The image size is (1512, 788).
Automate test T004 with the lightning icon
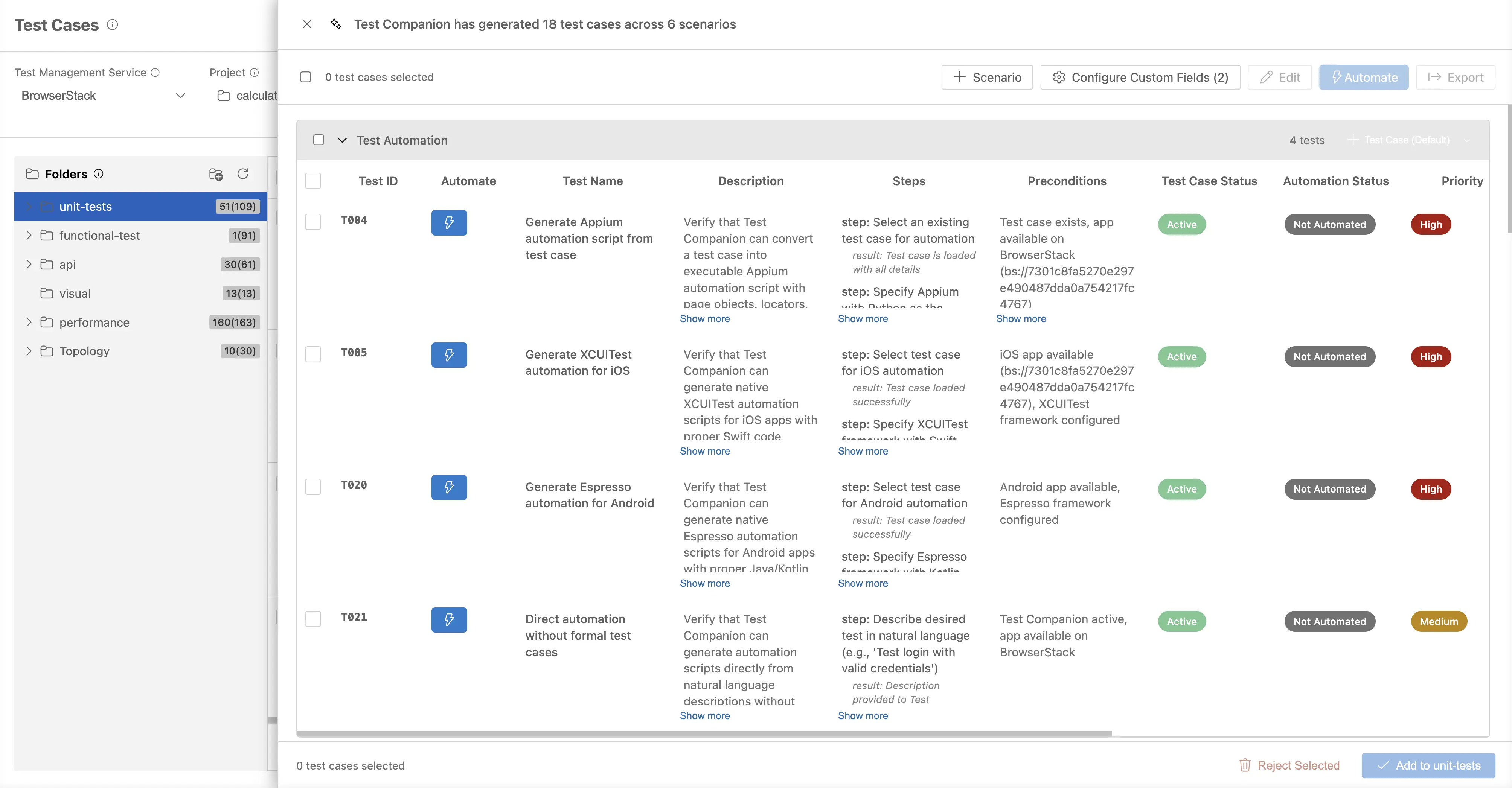click(449, 223)
